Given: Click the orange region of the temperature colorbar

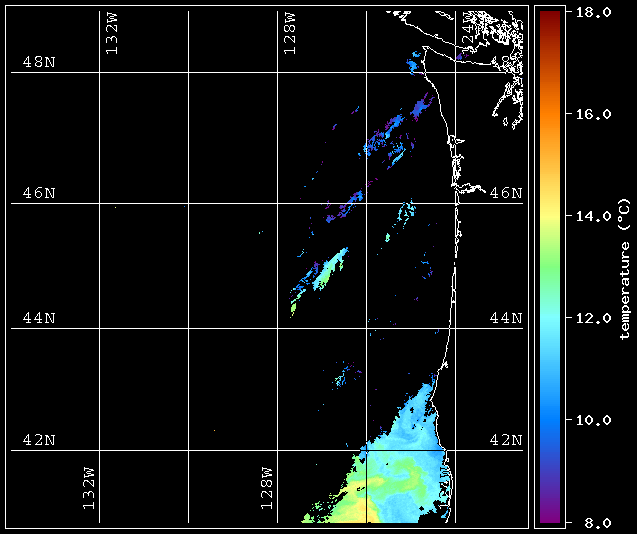Looking at the screenshot, I should [x=550, y=122].
